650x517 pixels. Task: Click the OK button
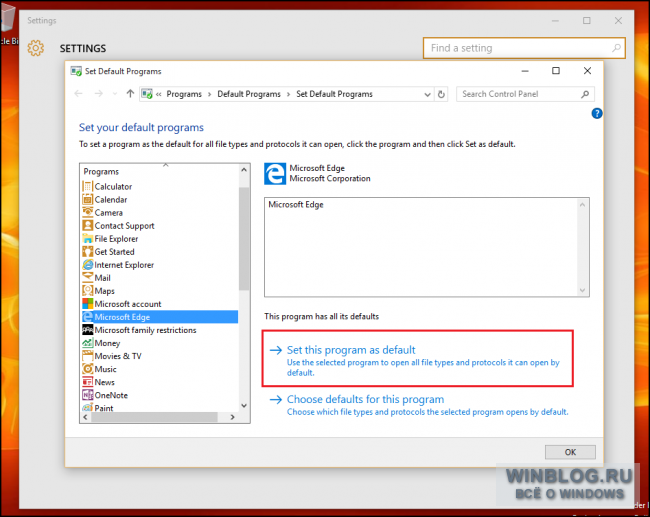pos(570,452)
